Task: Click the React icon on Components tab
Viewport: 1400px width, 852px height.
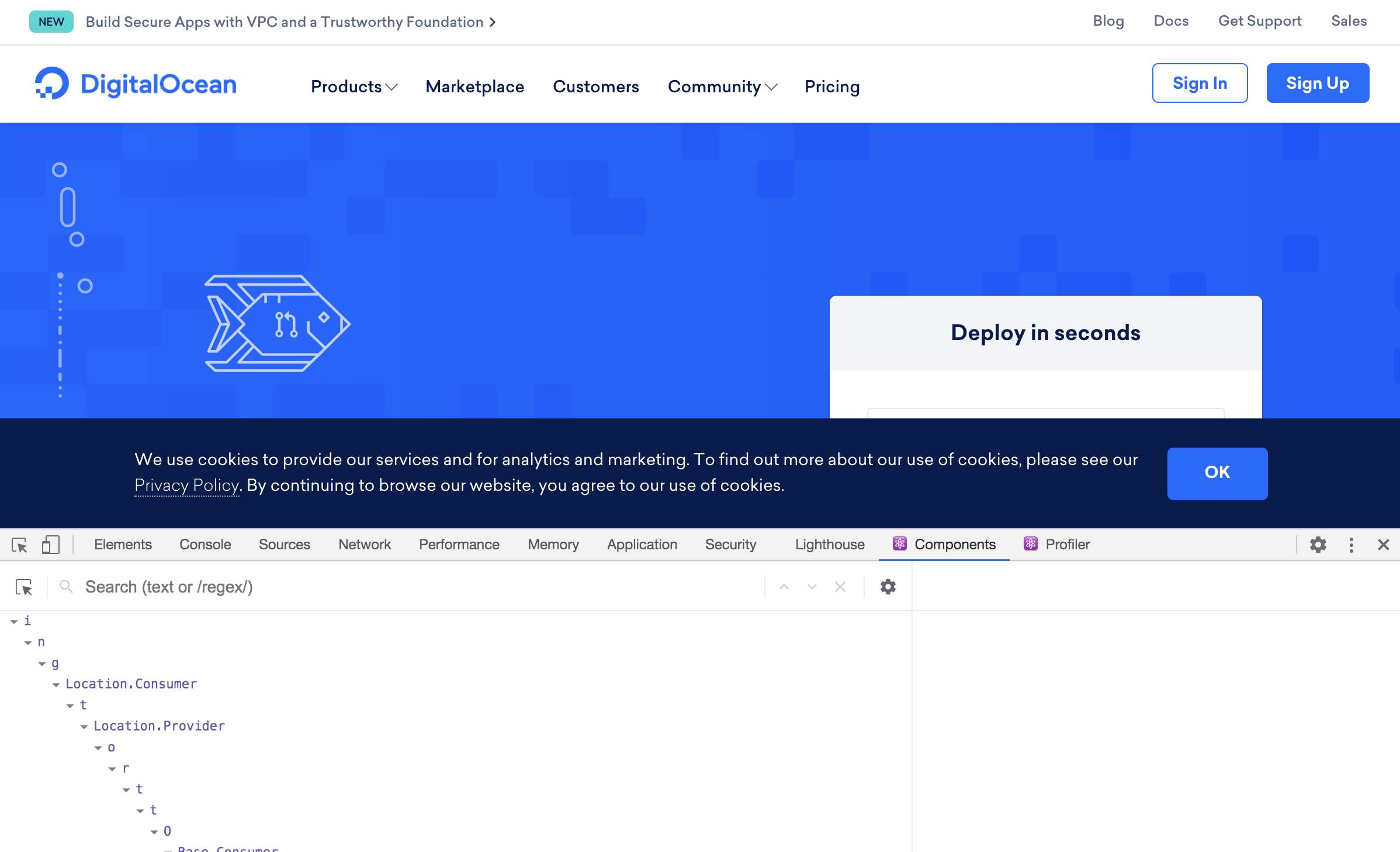Action: 900,544
